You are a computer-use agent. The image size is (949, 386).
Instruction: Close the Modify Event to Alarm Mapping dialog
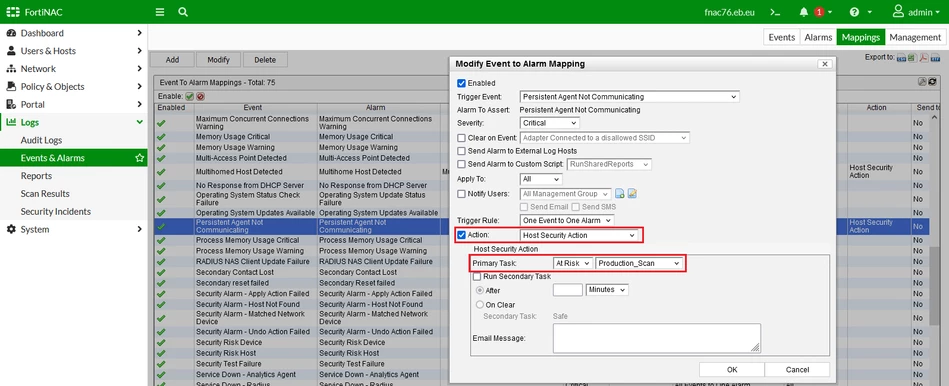(x=824, y=64)
